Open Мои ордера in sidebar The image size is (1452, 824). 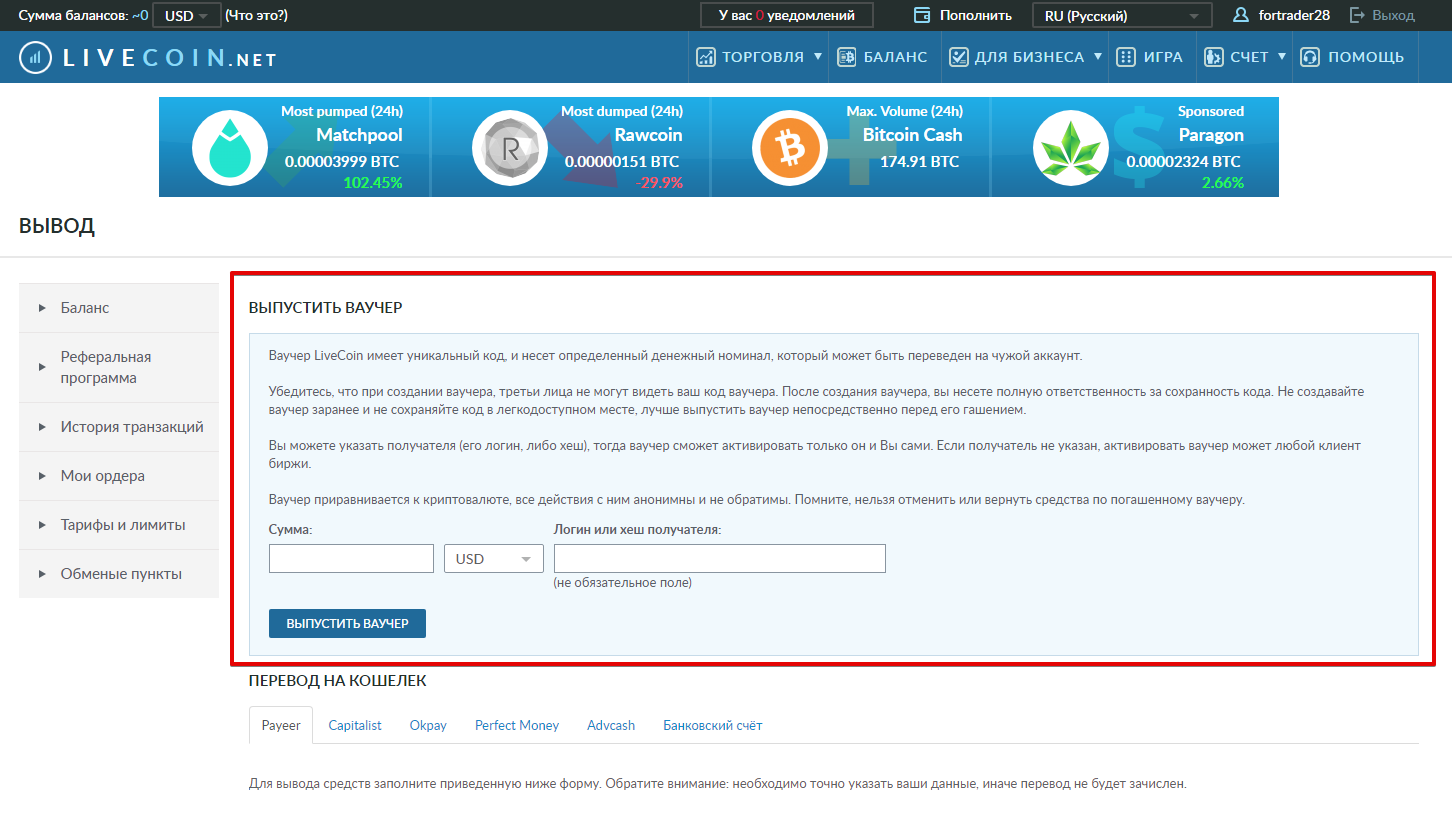[119, 476]
